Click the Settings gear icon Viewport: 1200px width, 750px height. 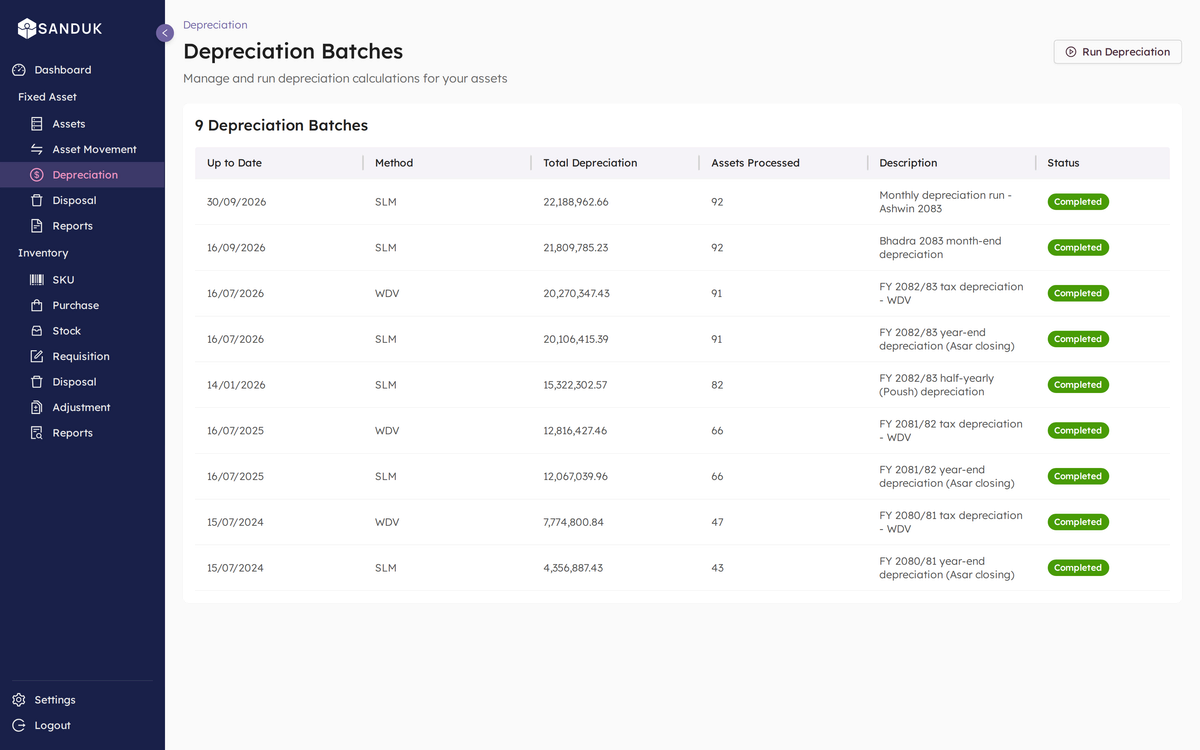(x=19, y=700)
